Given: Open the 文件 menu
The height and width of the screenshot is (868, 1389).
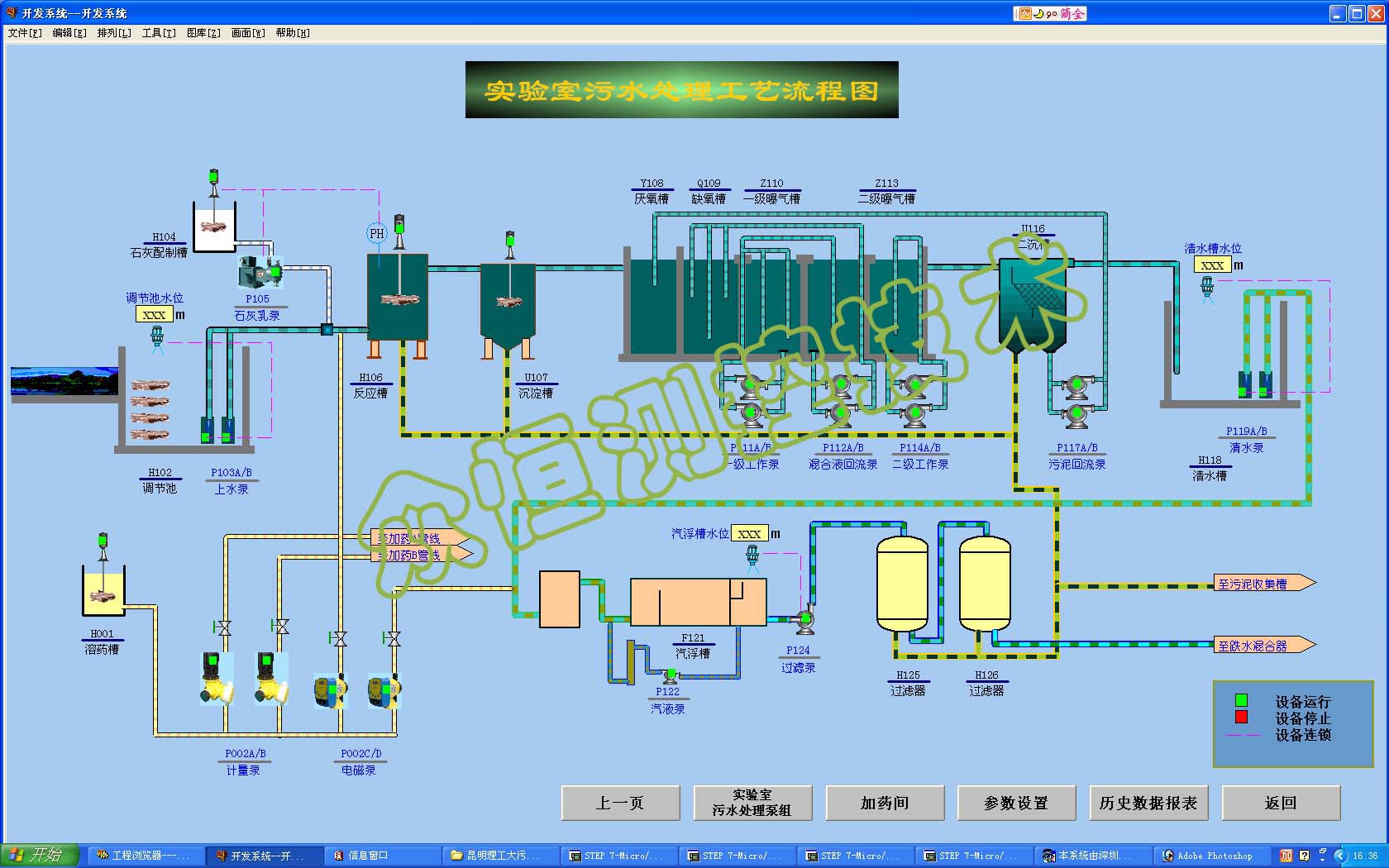Looking at the screenshot, I should (x=24, y=33).
